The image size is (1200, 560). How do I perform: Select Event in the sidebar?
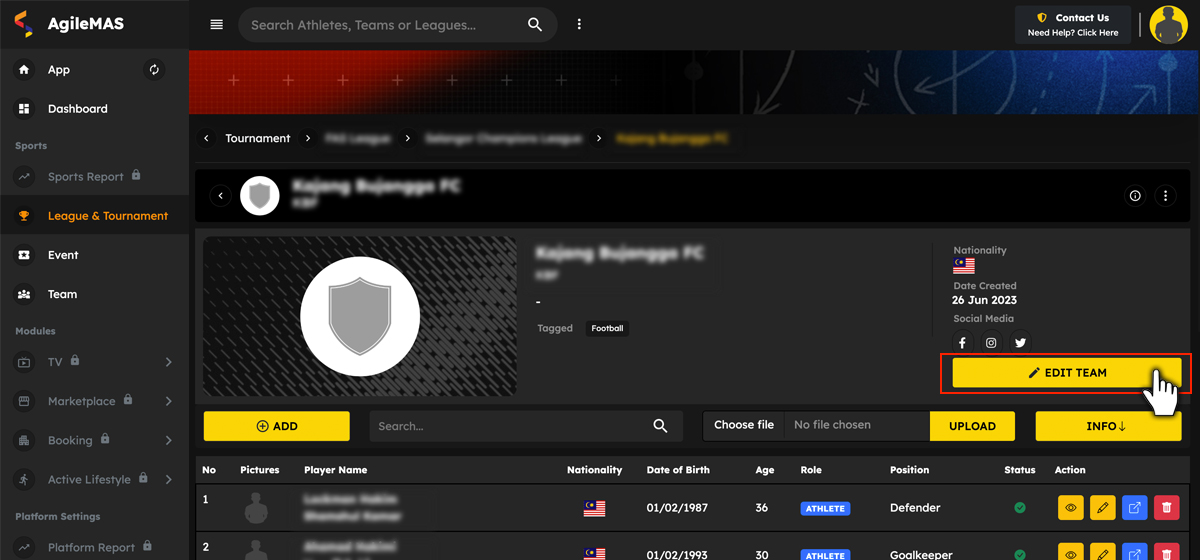point(62,255)
